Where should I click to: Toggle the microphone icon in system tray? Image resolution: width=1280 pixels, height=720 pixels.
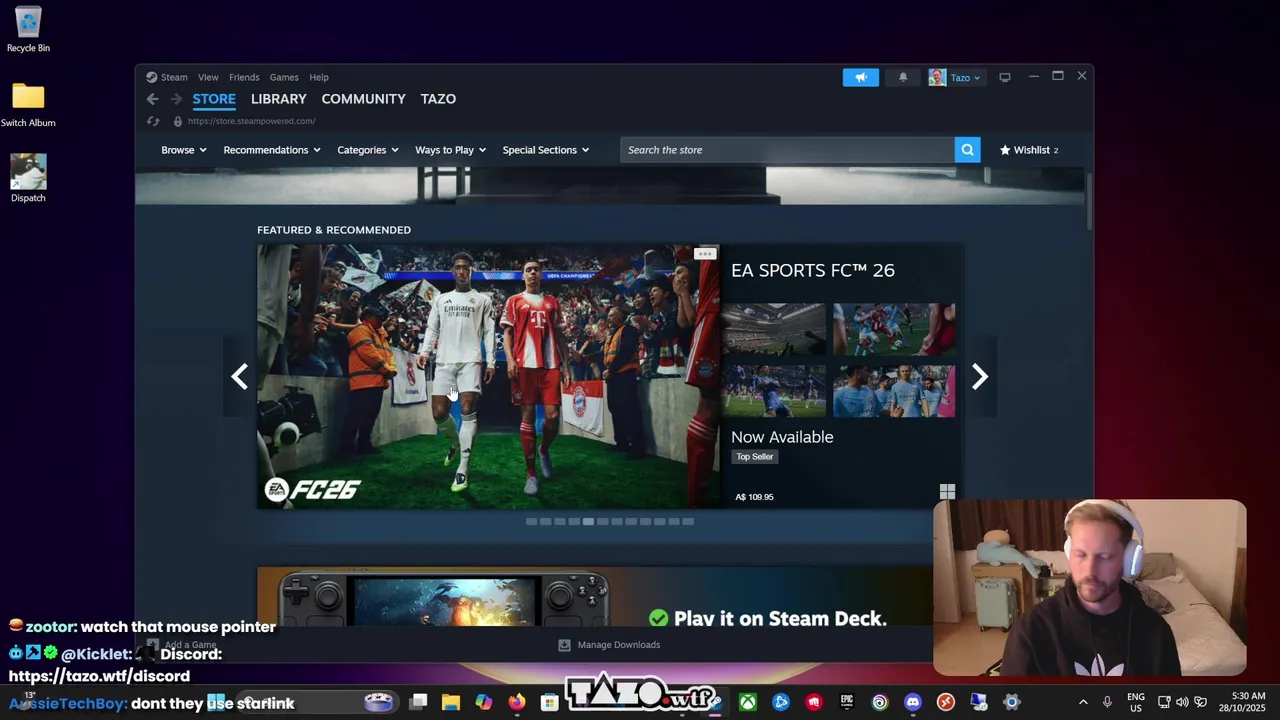tap(1107, 702)
